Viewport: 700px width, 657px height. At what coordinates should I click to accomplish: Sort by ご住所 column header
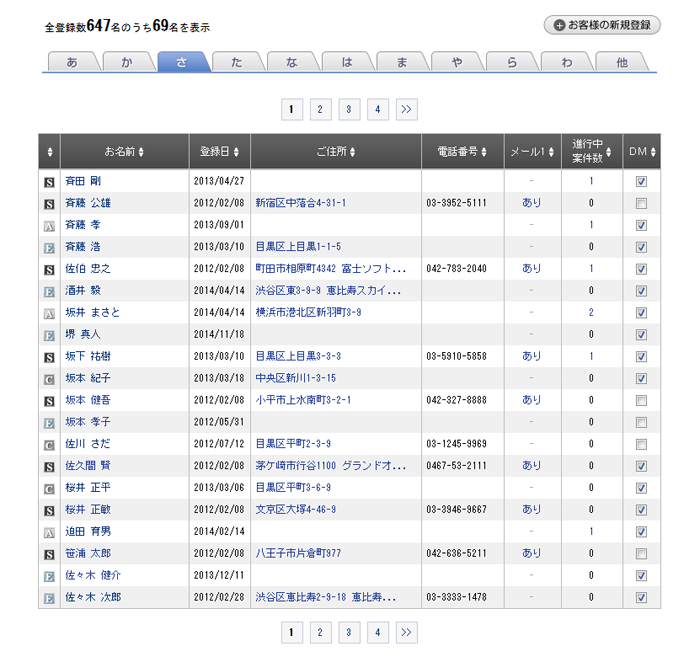(x=336, y=152)
